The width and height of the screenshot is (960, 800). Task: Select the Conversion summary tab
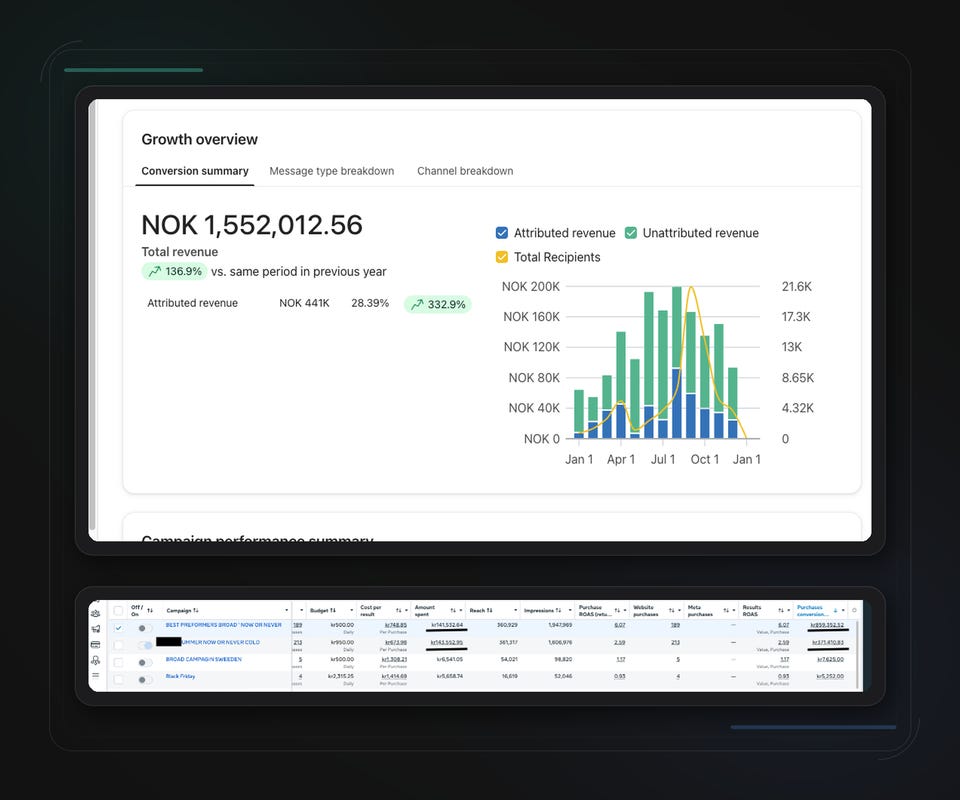195,171
